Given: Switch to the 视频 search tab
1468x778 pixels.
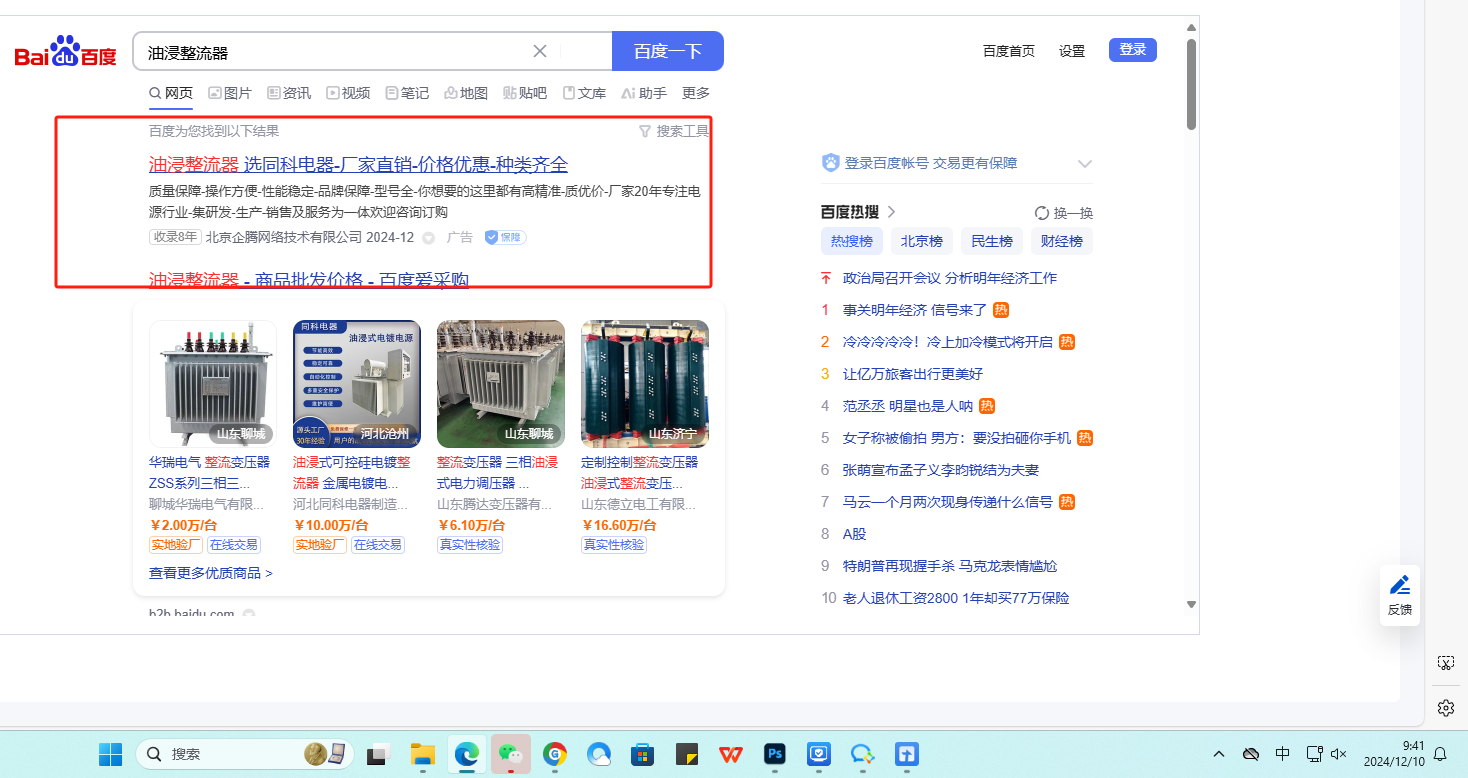Looking at the screenshot, I should click(x=348, y=93).
